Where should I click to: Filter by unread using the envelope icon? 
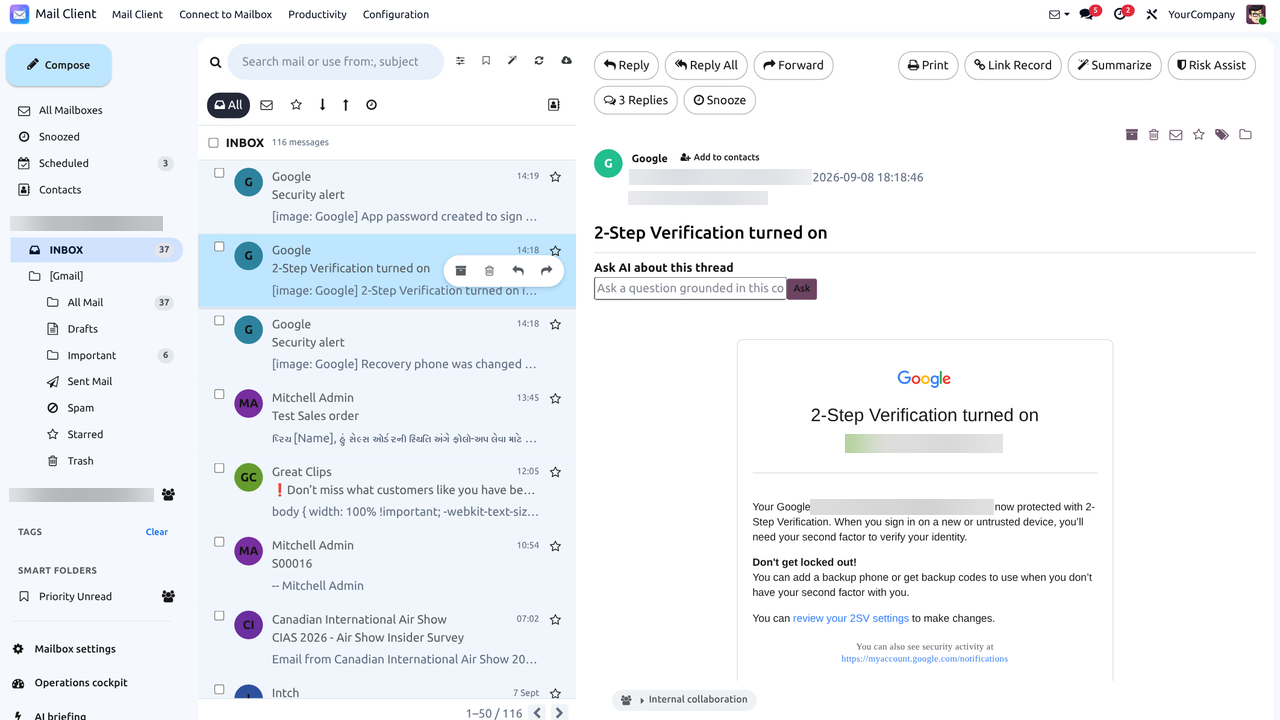pos(267,105)
